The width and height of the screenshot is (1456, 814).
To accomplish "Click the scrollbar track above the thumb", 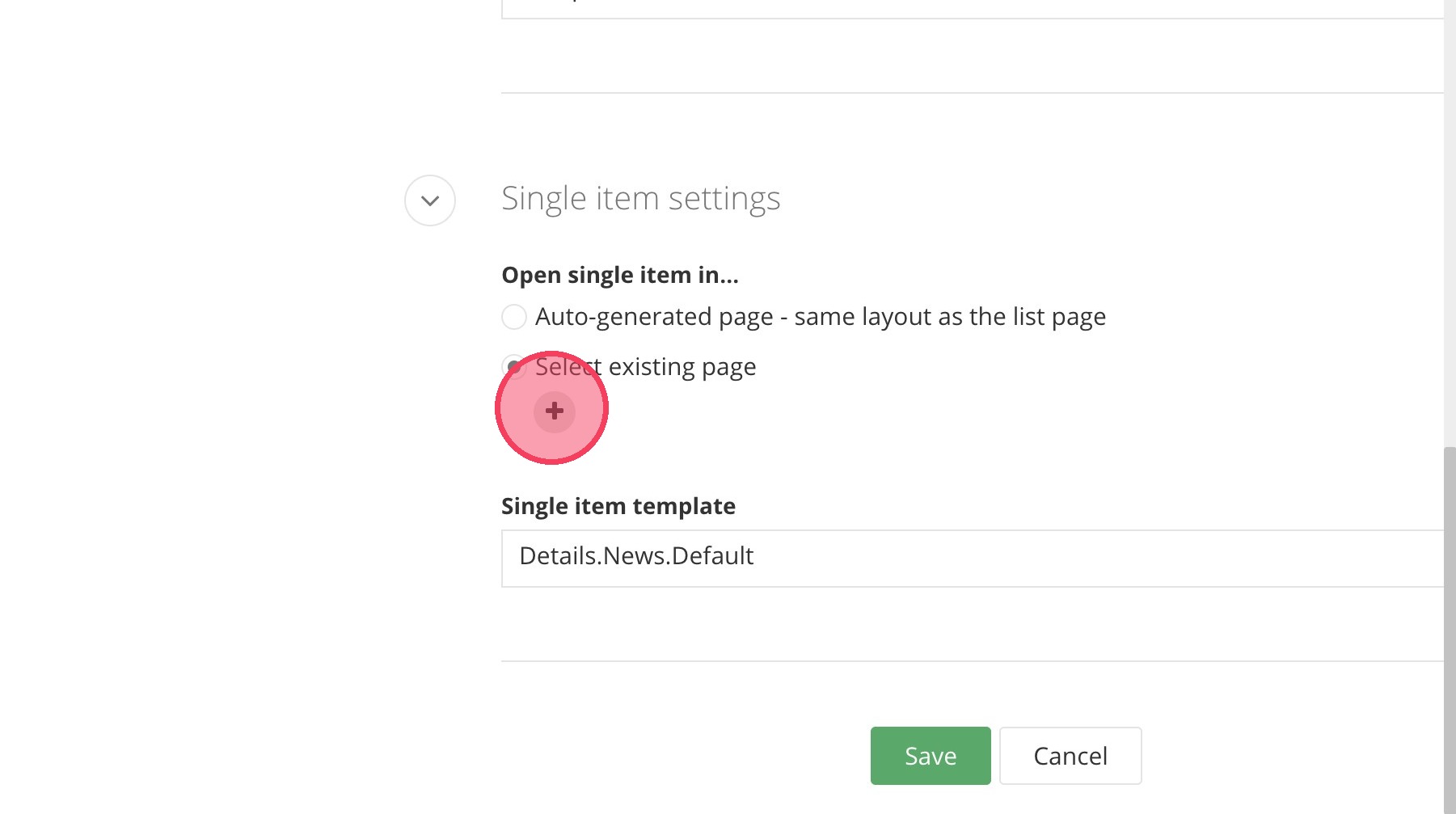I will click(x=1450, y=243).
